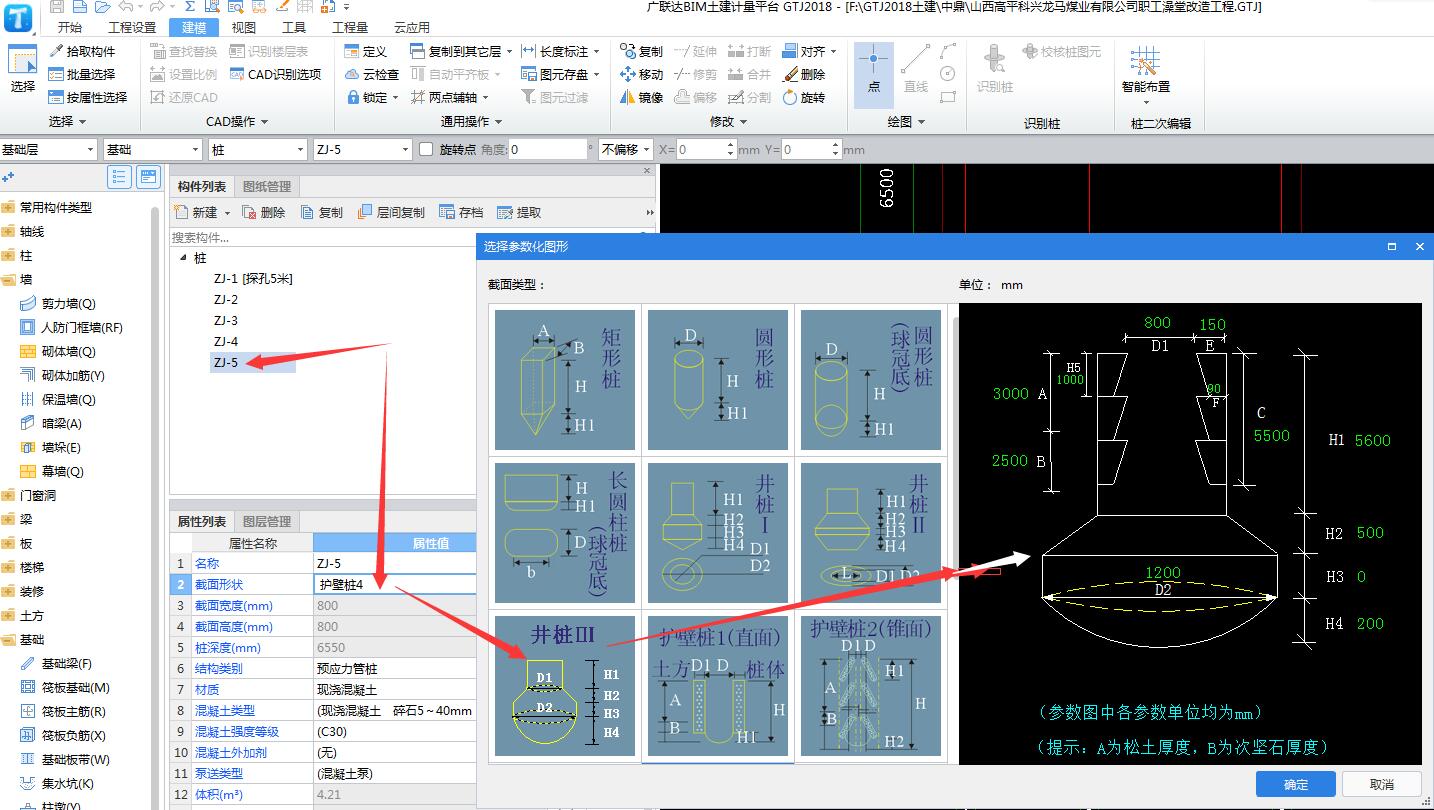This screenshot has width=1434, height=810.
Task: Activate the 点 point drawing tool
Action: pyautogui.click(x=874, y=75)
